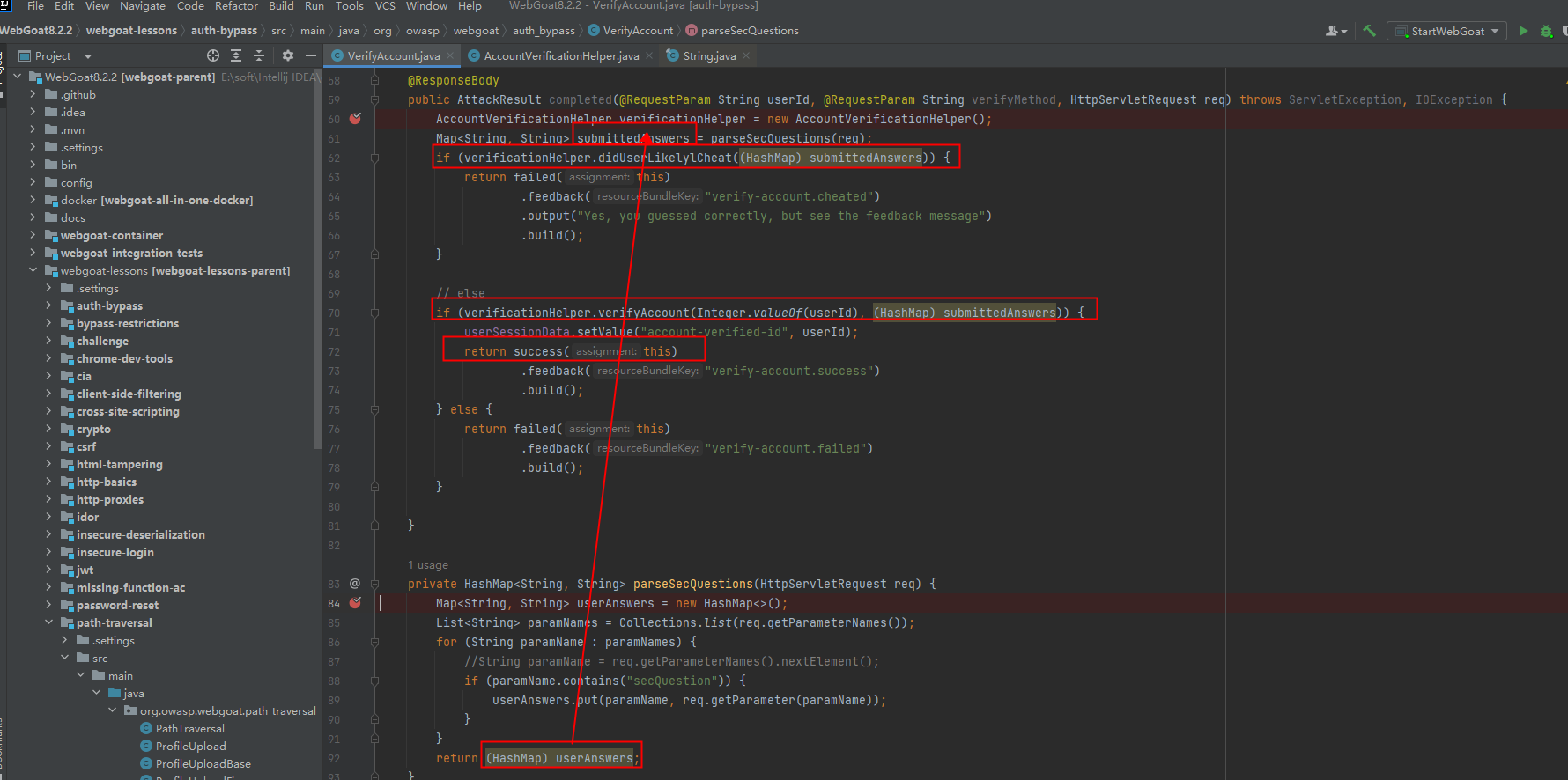This screenshot has height=780, width=1568.
Task: Open the Build menu
Action: pyautogui.click(x=281, y=6)
